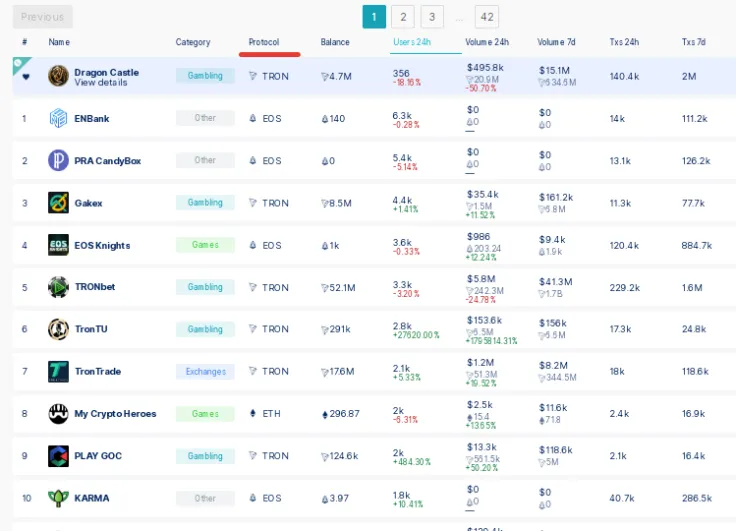Sort table by Name column header
736x531 pixels.
coord(59,42)
